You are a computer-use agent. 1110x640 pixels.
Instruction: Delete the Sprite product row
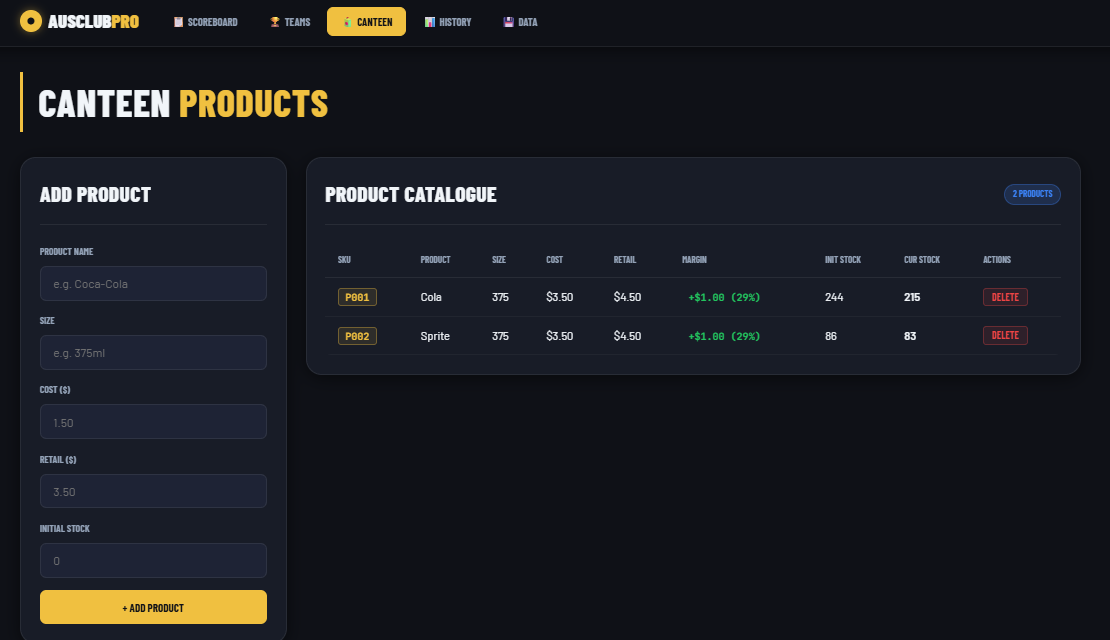click(x=1005, y=336)
